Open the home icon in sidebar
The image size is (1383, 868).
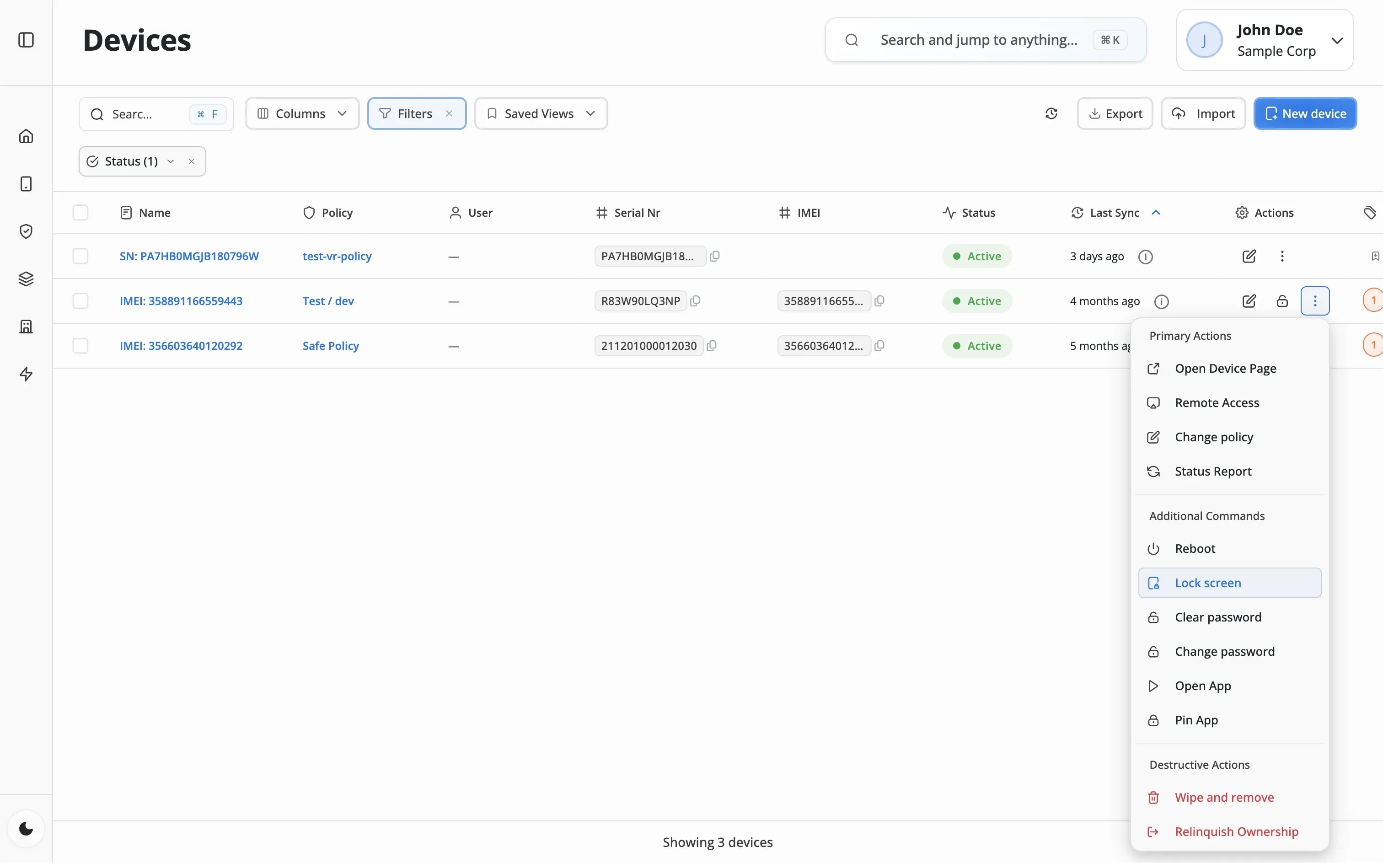[x=26, y=137]
